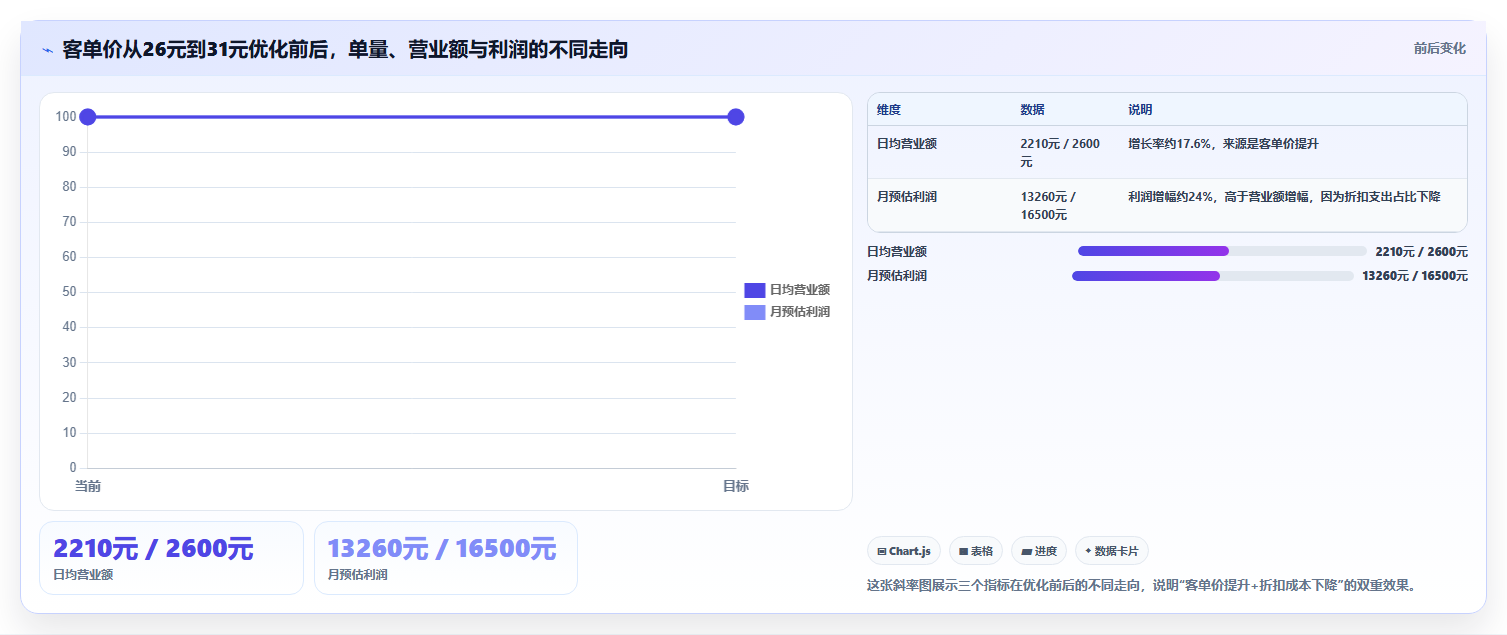Screen dimensions: 1507x635
Task: Click the Chart.js chip icon
Action: [x=882, y=551]
